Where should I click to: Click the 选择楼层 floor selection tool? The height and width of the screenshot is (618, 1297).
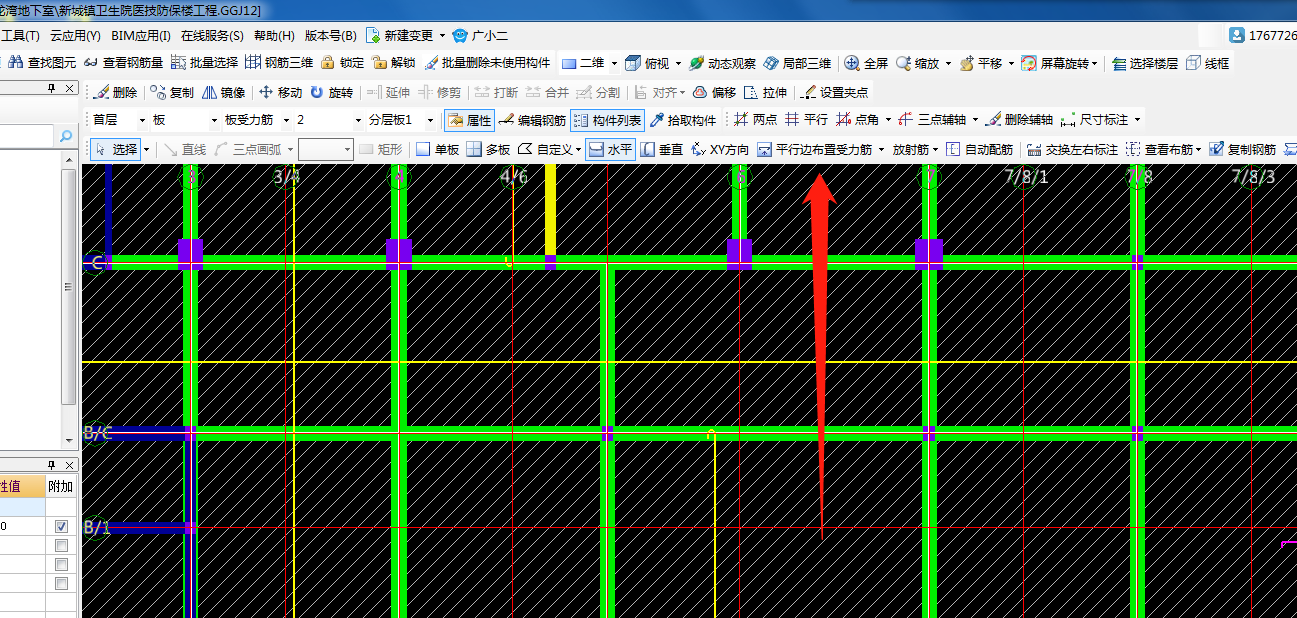click(1145, 63)
